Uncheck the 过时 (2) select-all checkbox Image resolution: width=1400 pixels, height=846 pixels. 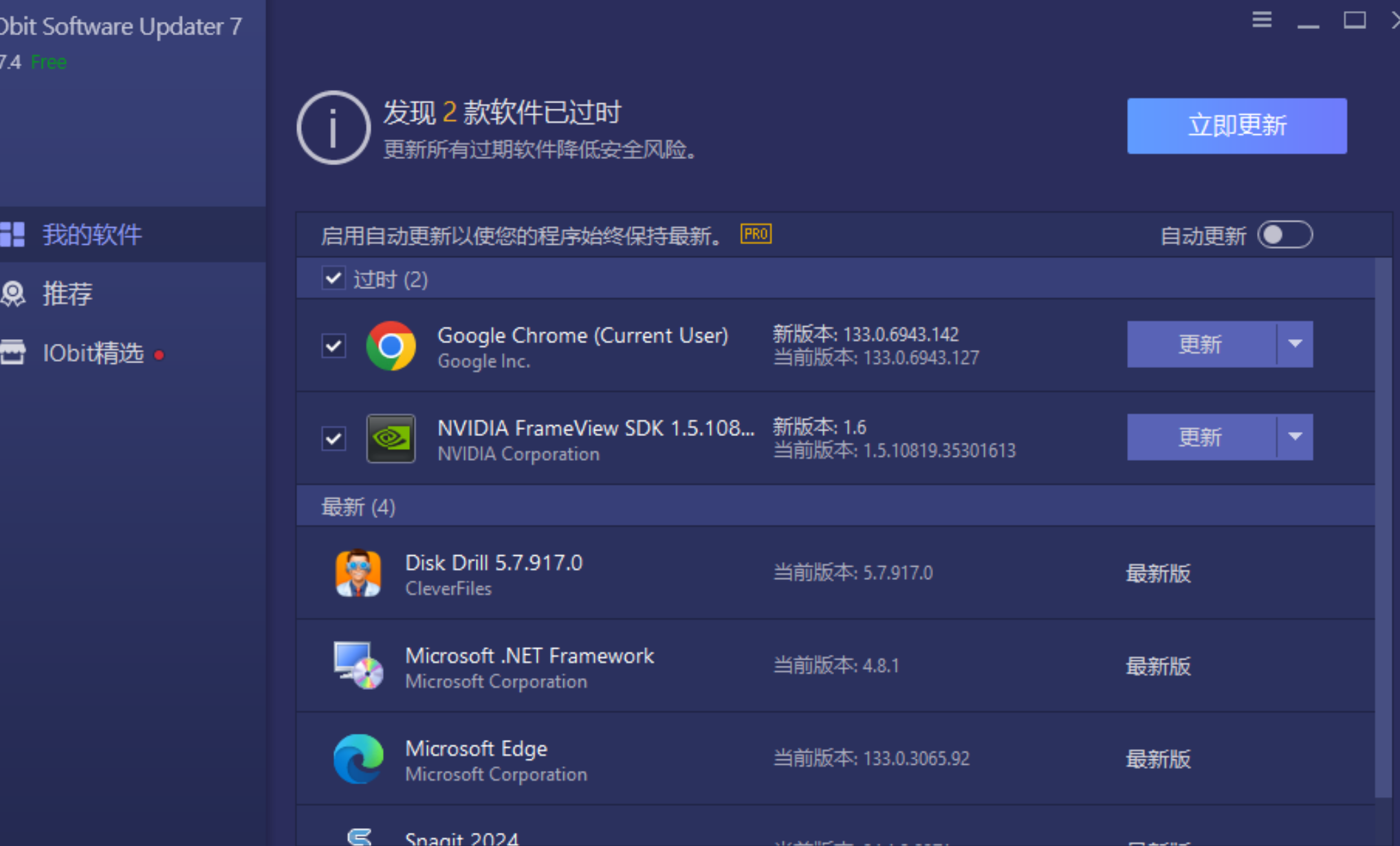pos(333,279)
